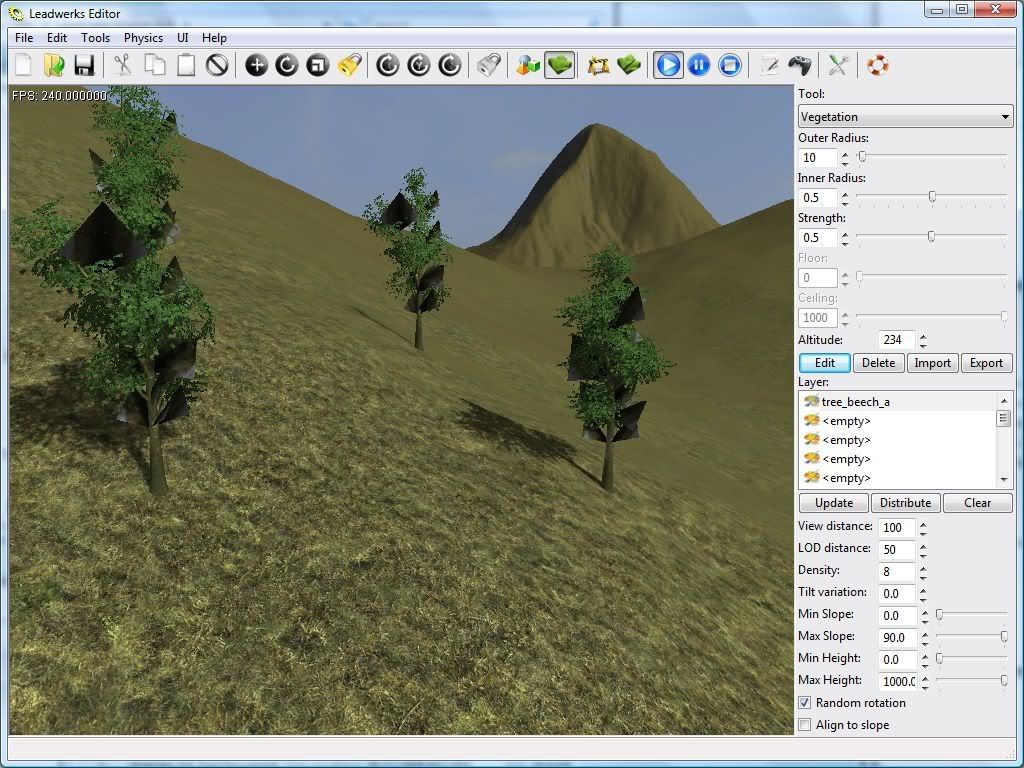
Task: Click the Inner Radius slider handle
Action: tap(932, 197)
